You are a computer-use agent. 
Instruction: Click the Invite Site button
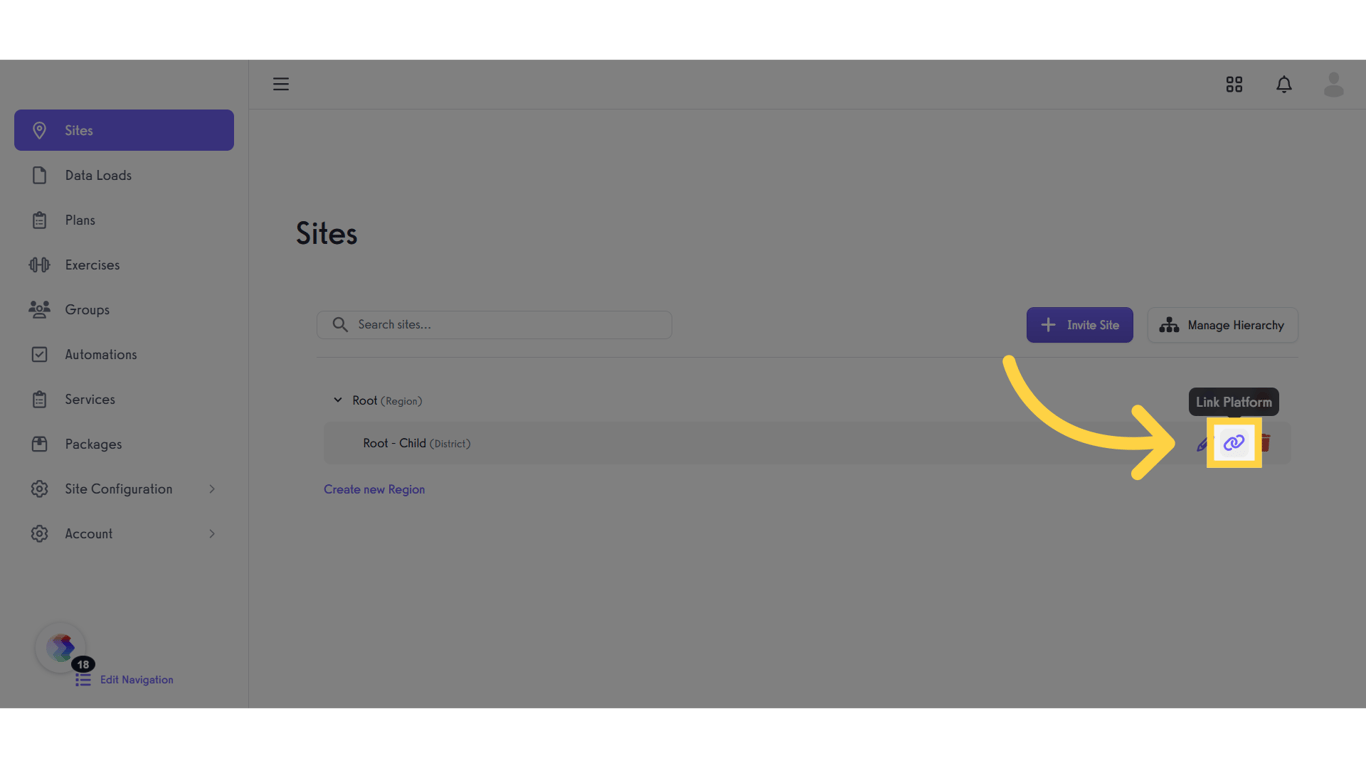click(x=1079, y=324)
